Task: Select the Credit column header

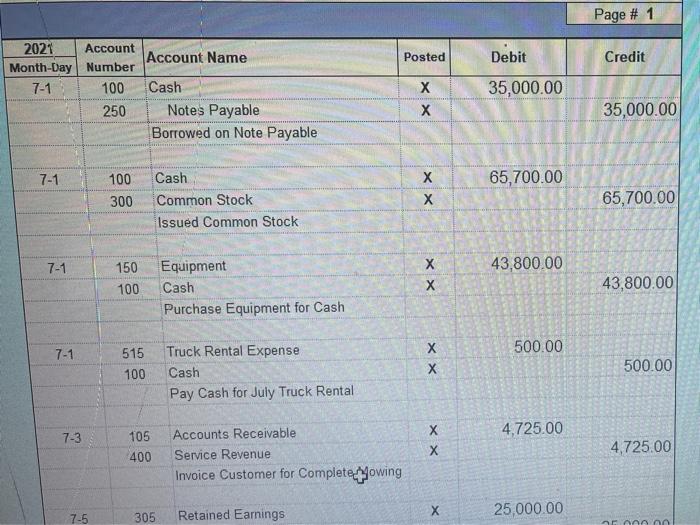Action: 624,57
